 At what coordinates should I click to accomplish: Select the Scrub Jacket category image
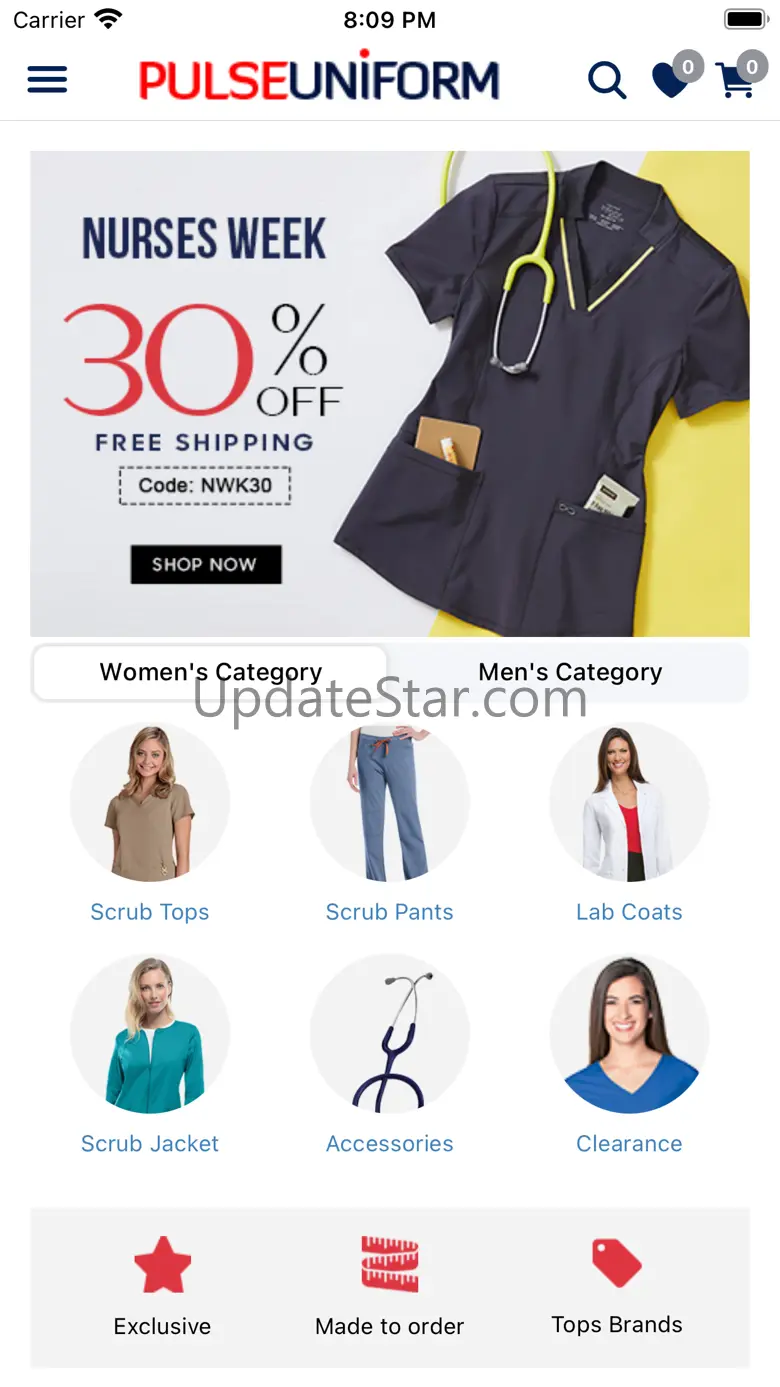coord(150,1034)
